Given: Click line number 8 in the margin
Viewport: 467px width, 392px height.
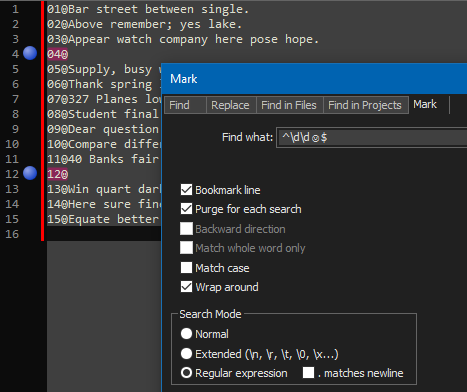Looking at the screenshot, I should 15,114.
